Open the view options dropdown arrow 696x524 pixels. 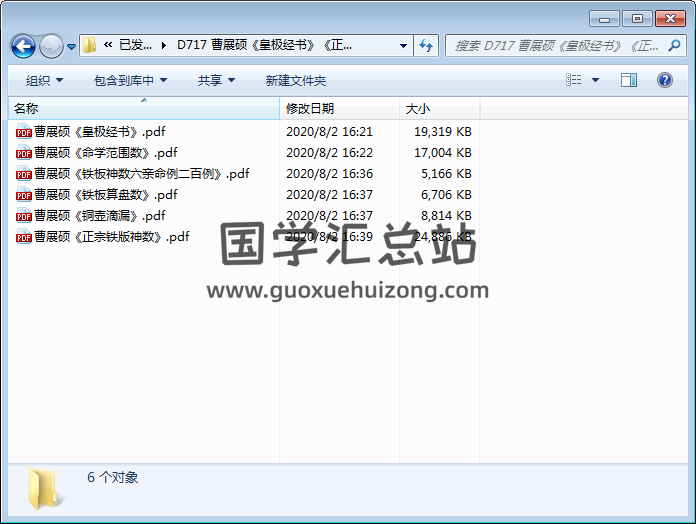click(x=595, y=80)
